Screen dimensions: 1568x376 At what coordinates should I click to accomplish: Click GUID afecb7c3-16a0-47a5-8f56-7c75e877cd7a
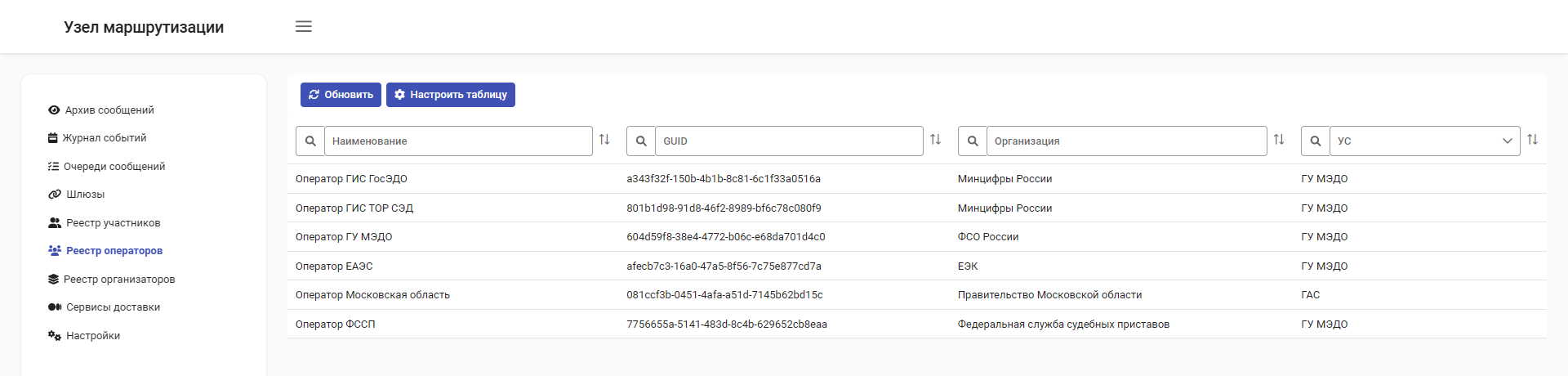pyautogui.click(x=724, y=266)
